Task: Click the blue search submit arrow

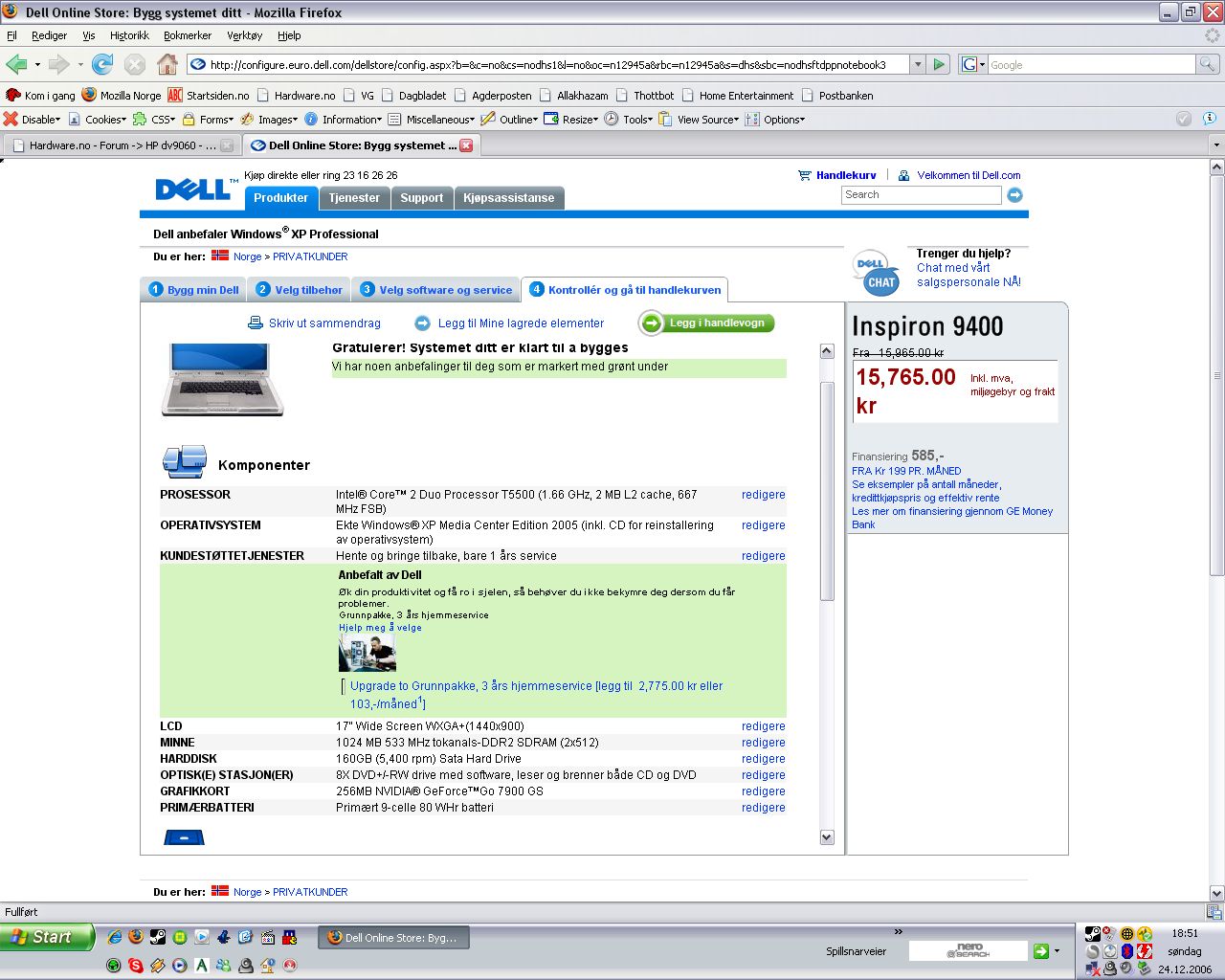Action: point(1014,195)
